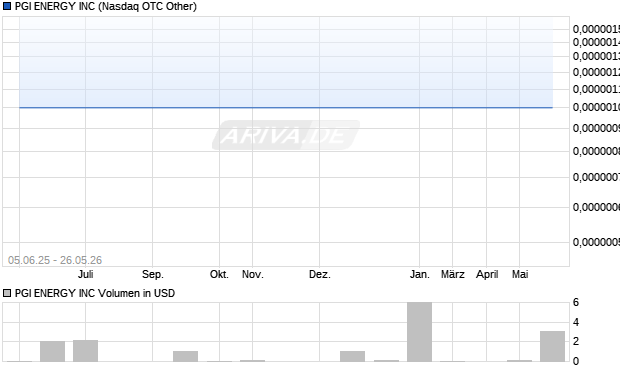
Task: Click the blue PGI ENERGY legend square
Action: (7, 6)
